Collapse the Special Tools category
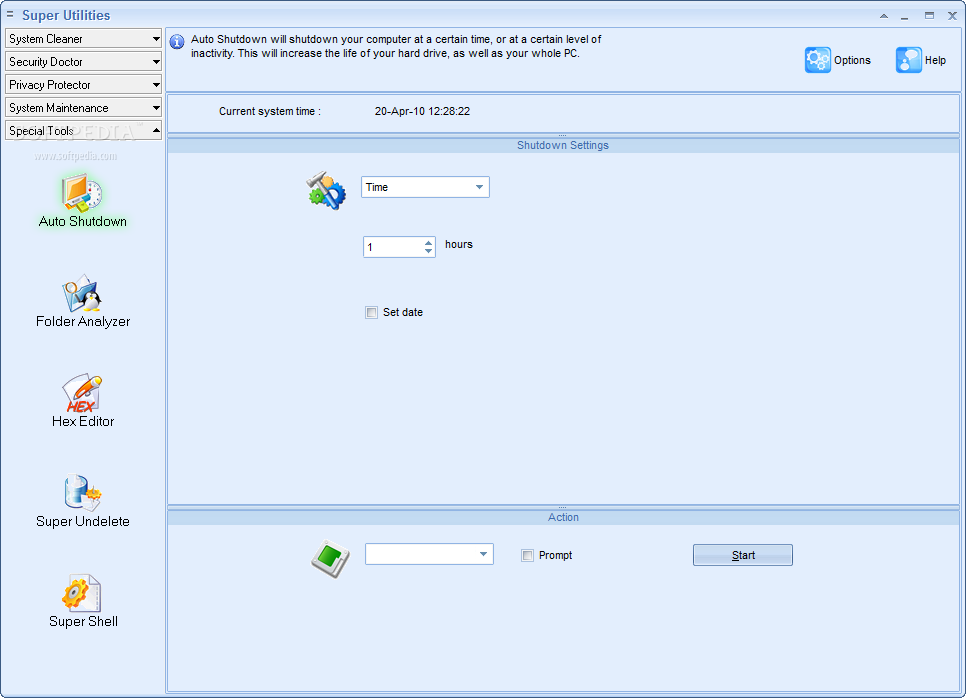The height and width of the screenshot is (698, 966). (83, 131)
